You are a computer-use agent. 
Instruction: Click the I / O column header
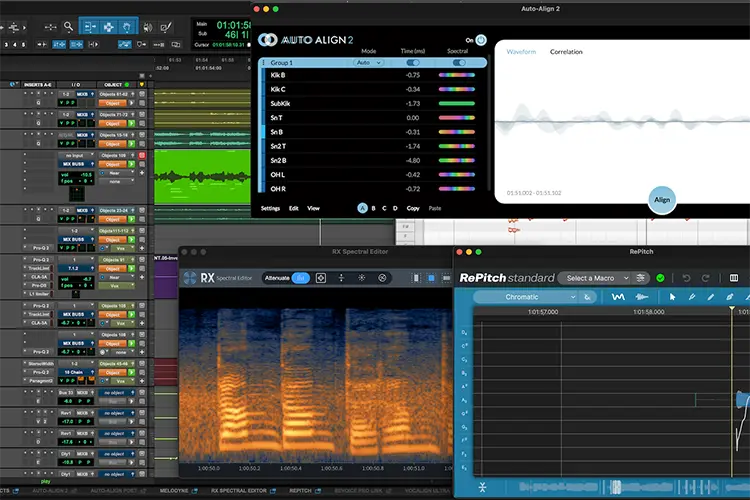76,85
